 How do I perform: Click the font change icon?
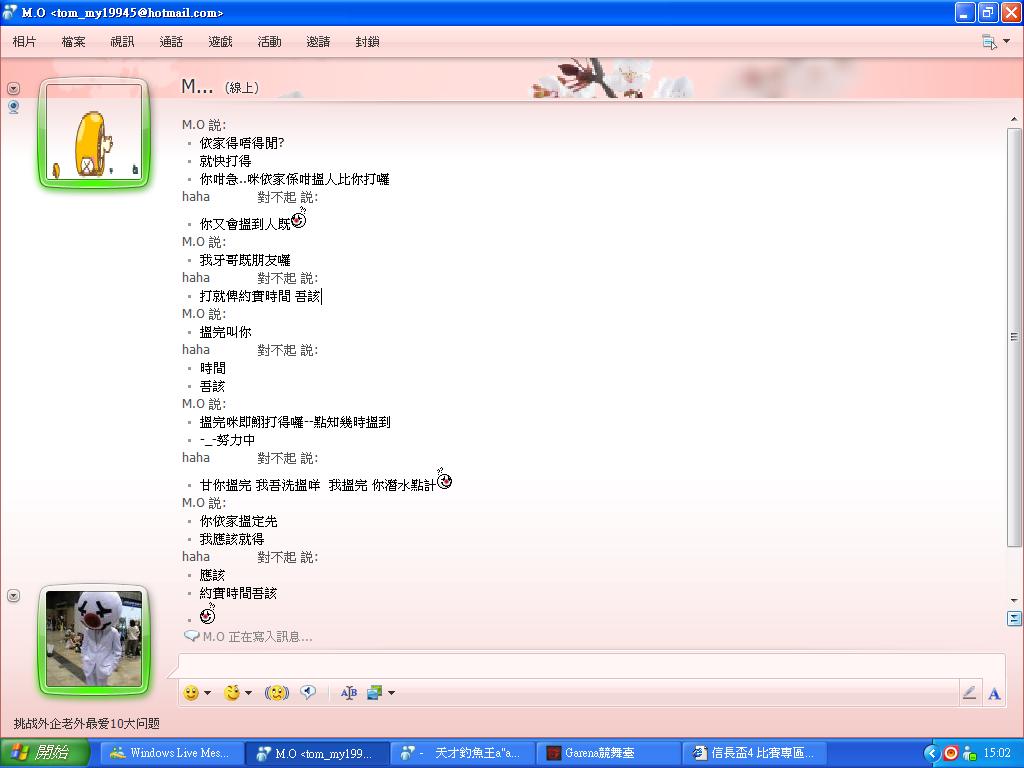click(349, 693)
